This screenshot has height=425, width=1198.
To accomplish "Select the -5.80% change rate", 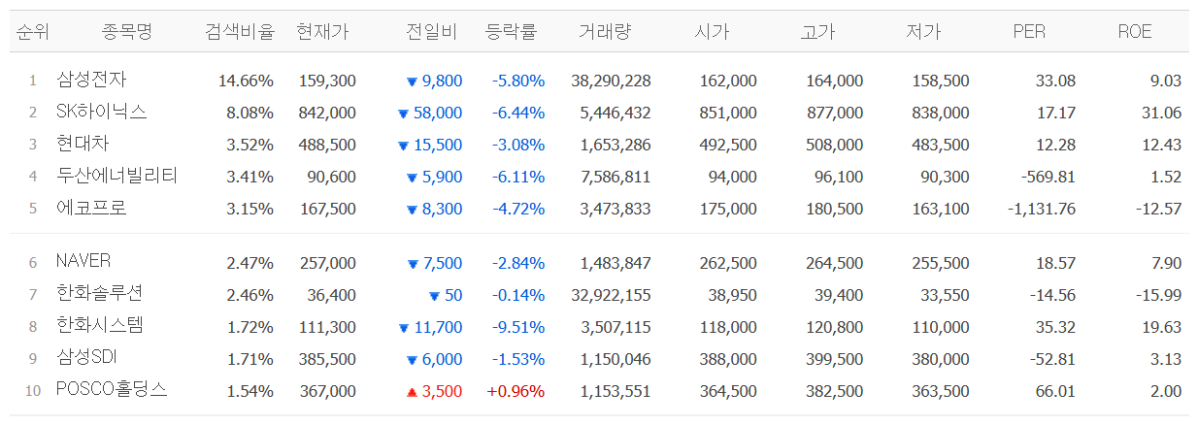I will [x=518, y=80].
